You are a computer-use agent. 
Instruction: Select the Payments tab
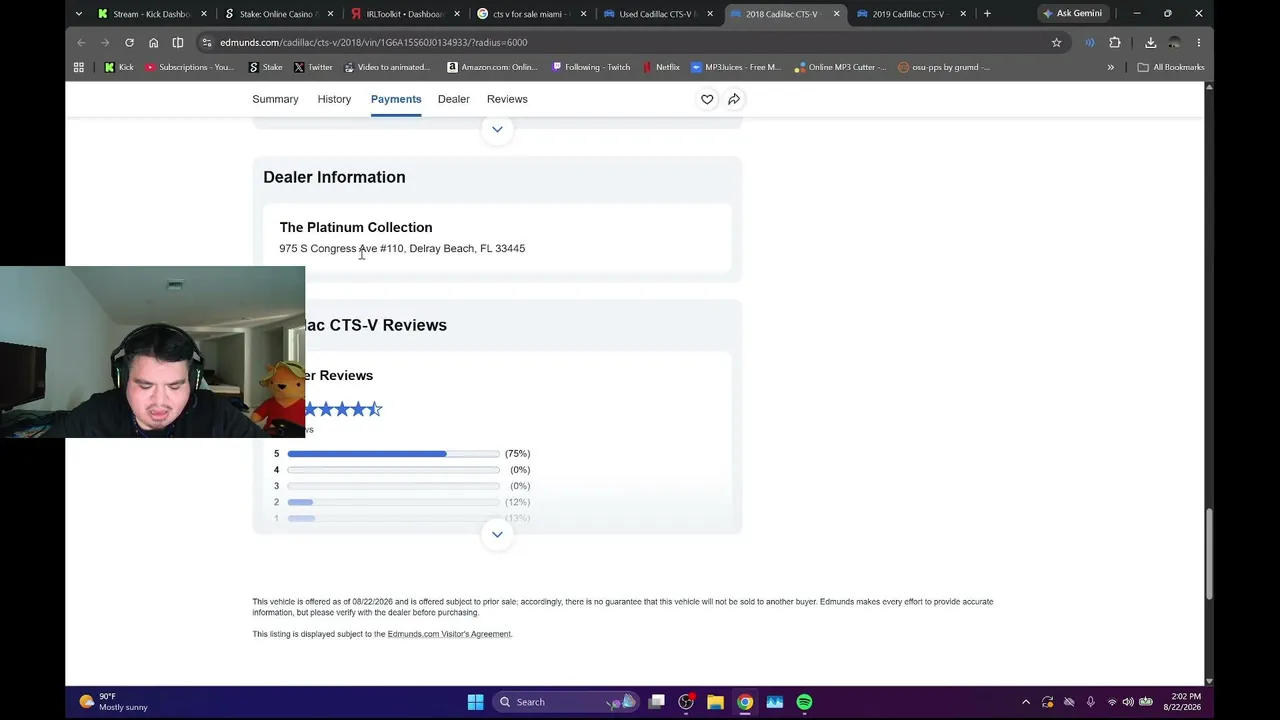pos(396,99)
